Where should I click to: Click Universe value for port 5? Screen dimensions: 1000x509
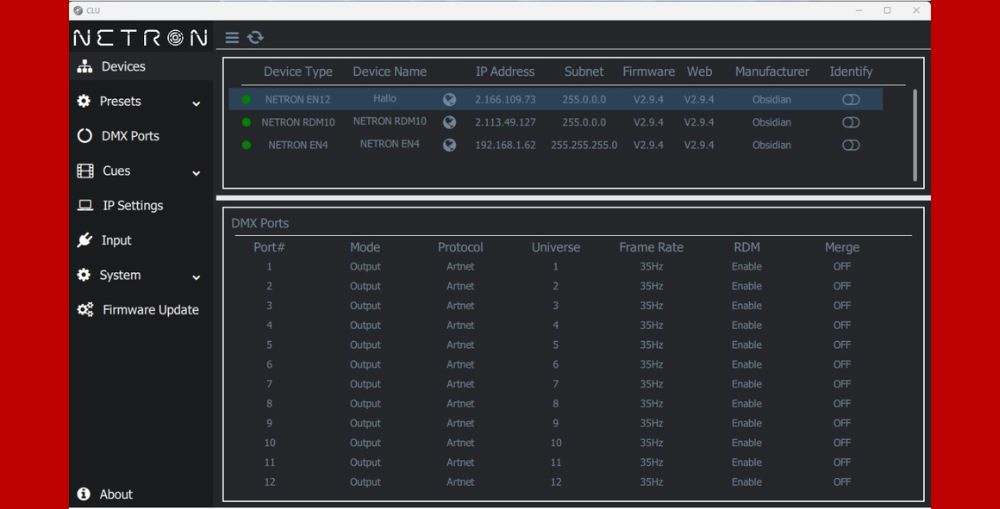coord(555,345)
